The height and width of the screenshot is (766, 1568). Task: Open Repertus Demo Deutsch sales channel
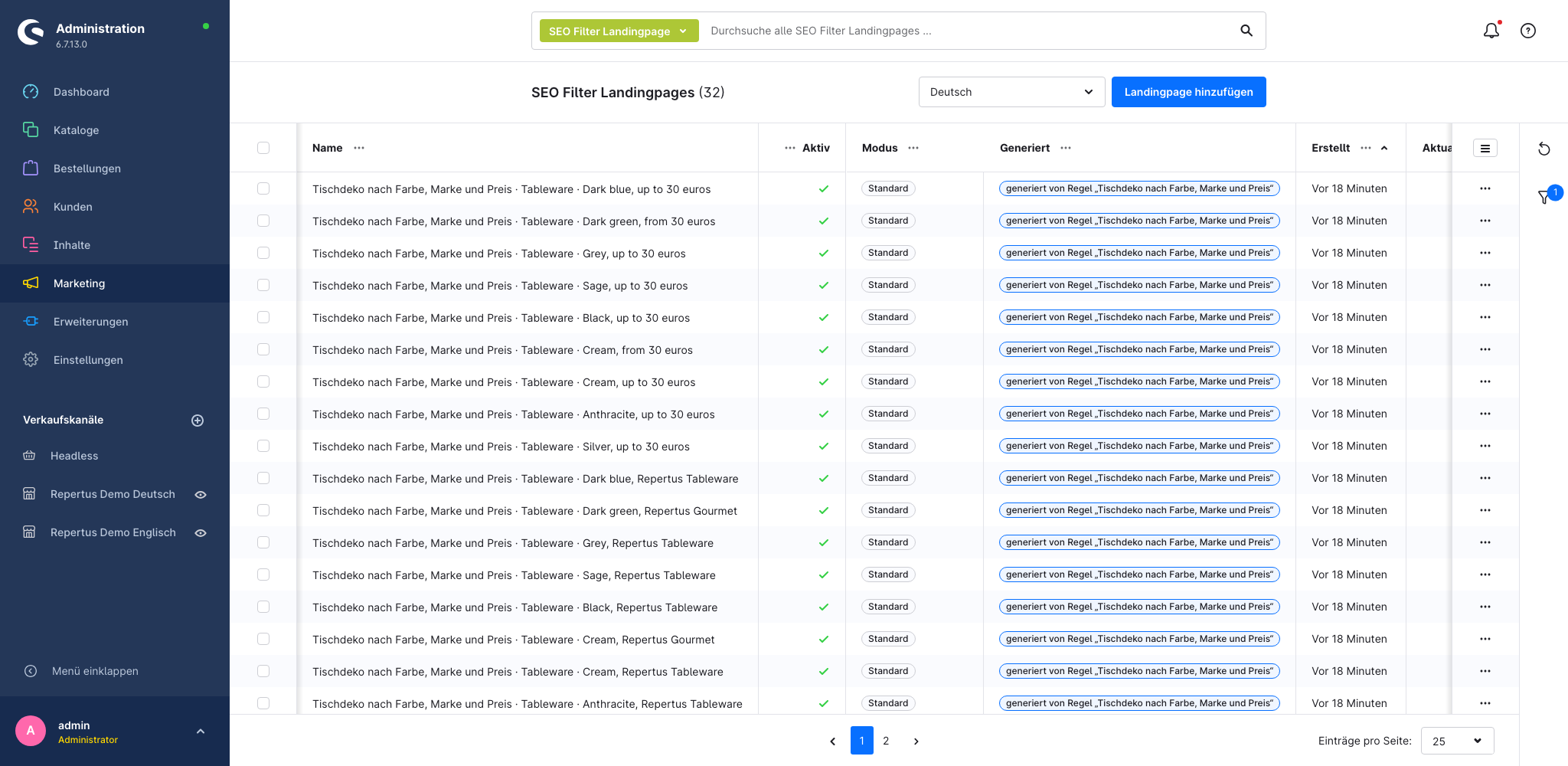coord(113,494)
